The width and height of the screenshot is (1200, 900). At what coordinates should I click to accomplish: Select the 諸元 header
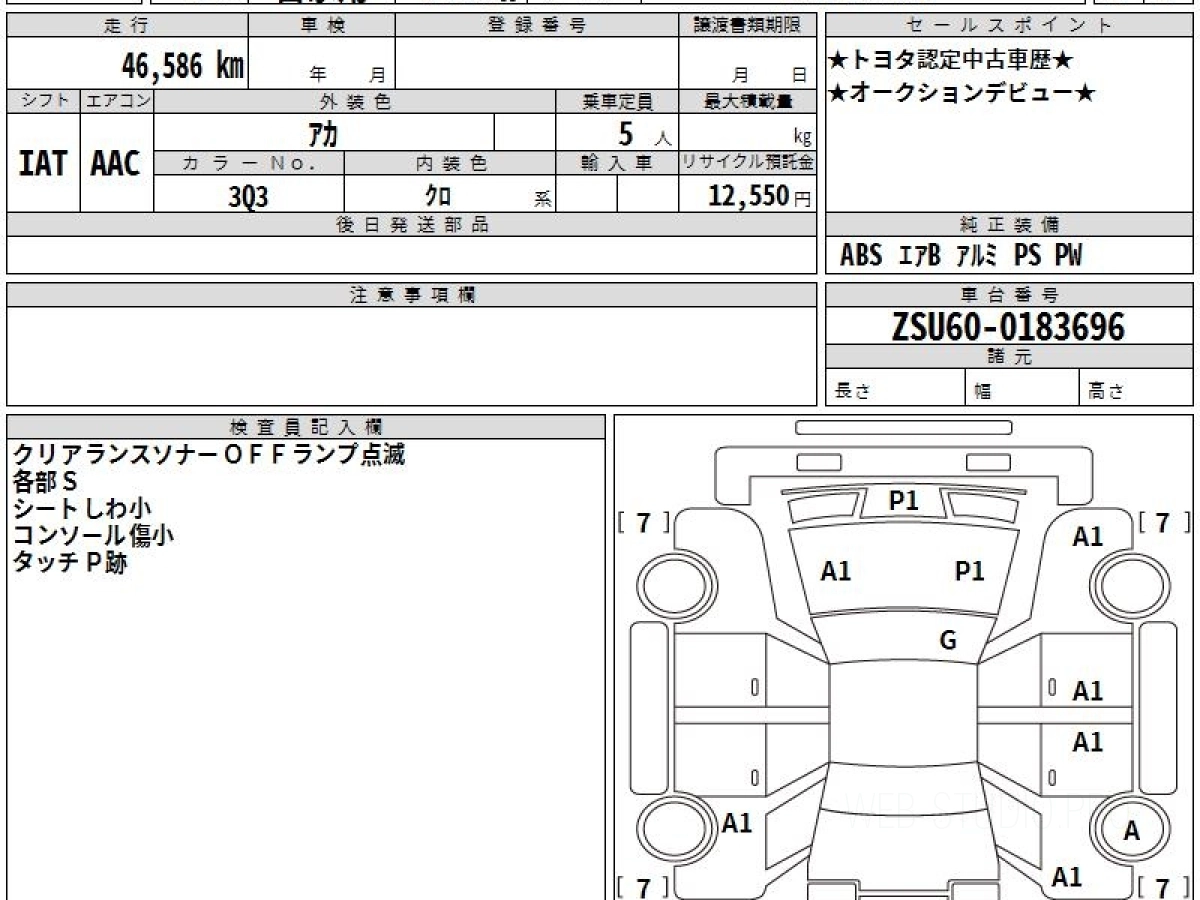click(x=1009, y=357)
